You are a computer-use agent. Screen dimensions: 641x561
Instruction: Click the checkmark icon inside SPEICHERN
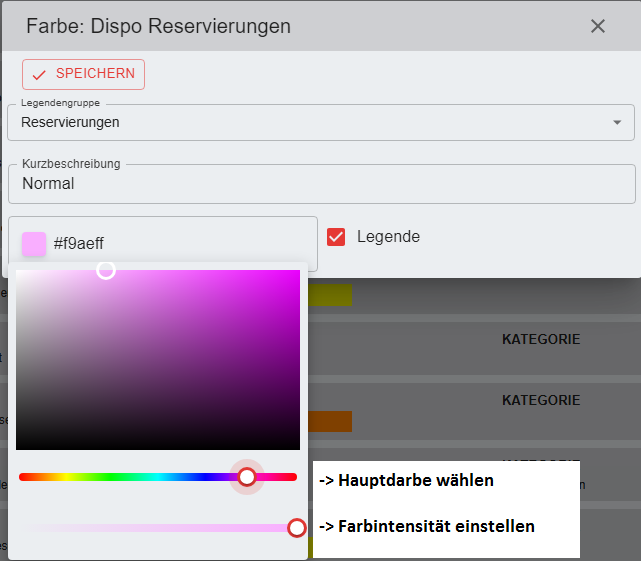[40, 75]
